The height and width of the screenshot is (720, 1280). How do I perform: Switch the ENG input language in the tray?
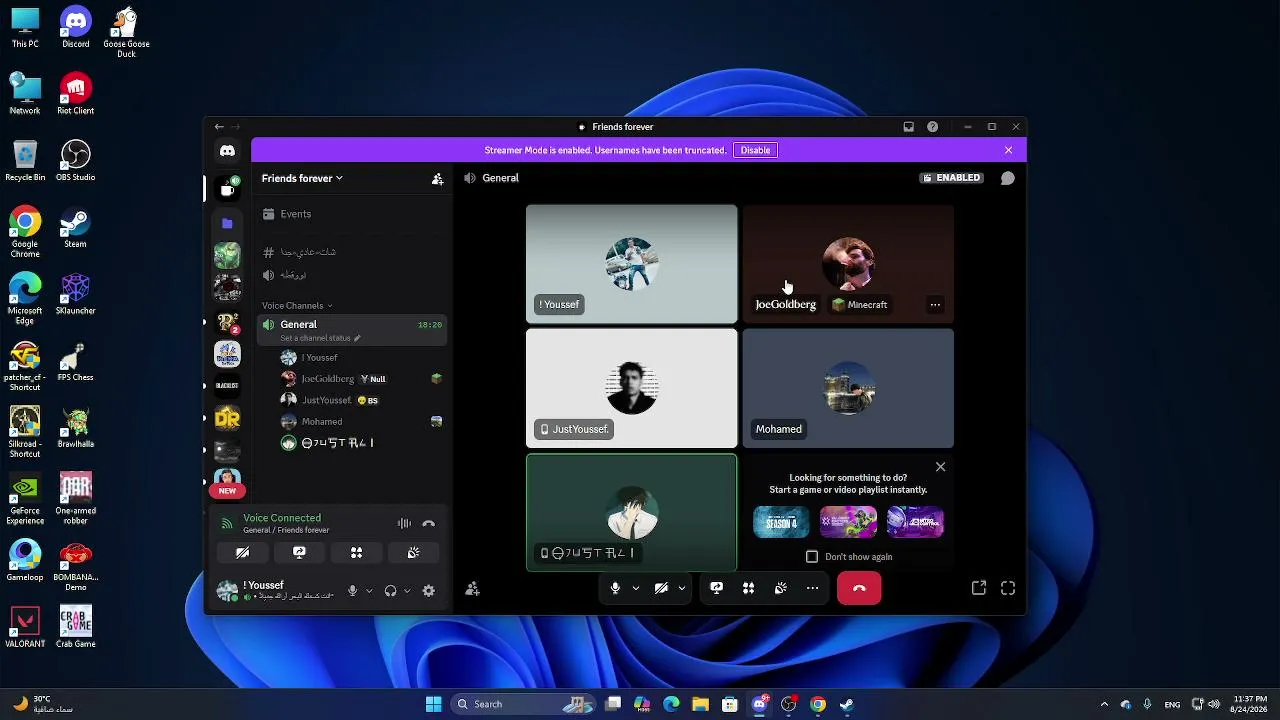[x=1172, y=704]
